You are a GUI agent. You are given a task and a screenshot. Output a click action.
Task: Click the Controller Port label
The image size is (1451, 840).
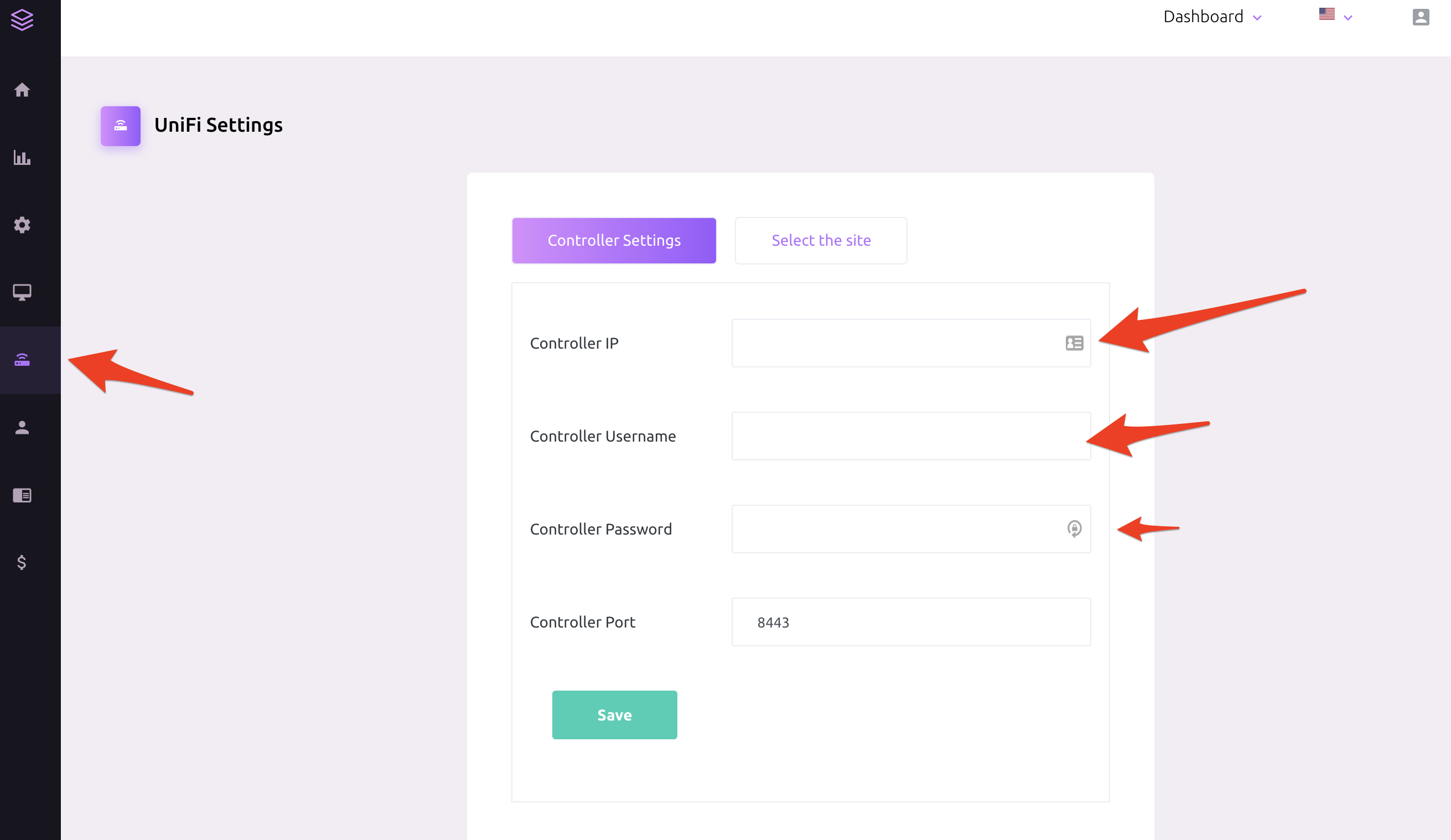point(582,622)
